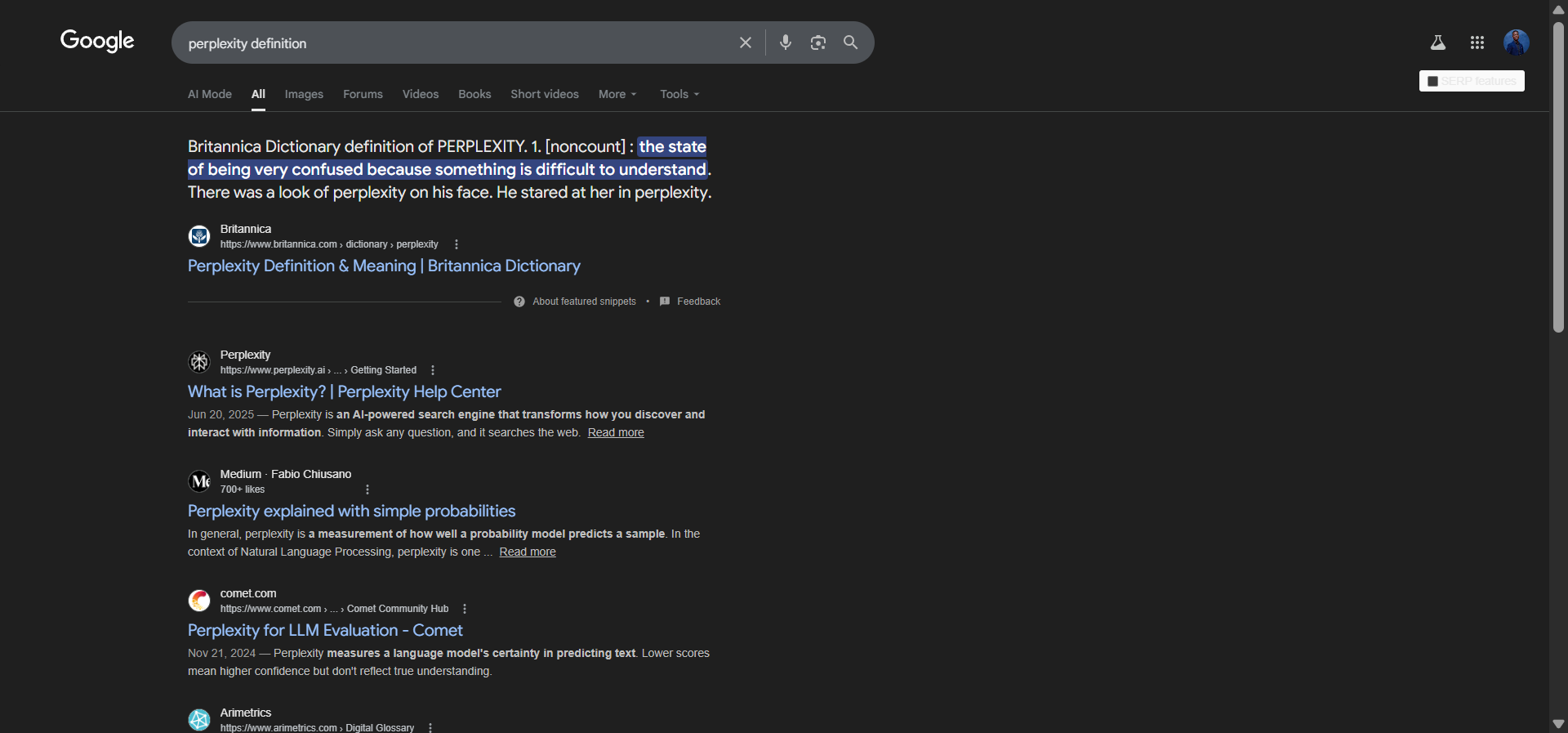Click the Perplexity site favicon

click(x=199, y=362)
